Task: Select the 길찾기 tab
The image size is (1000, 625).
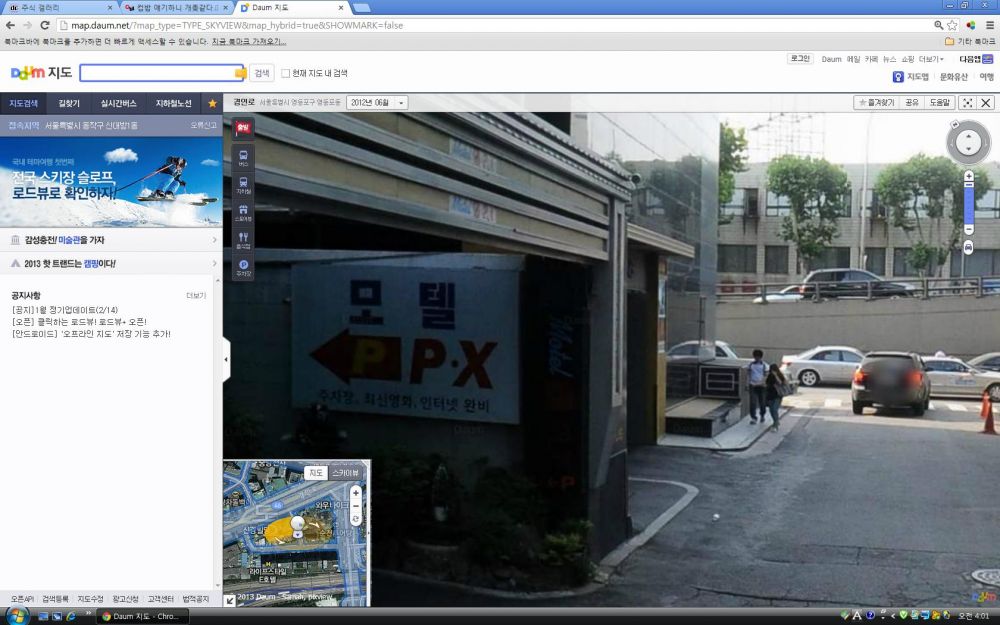Action: point(70,103)
